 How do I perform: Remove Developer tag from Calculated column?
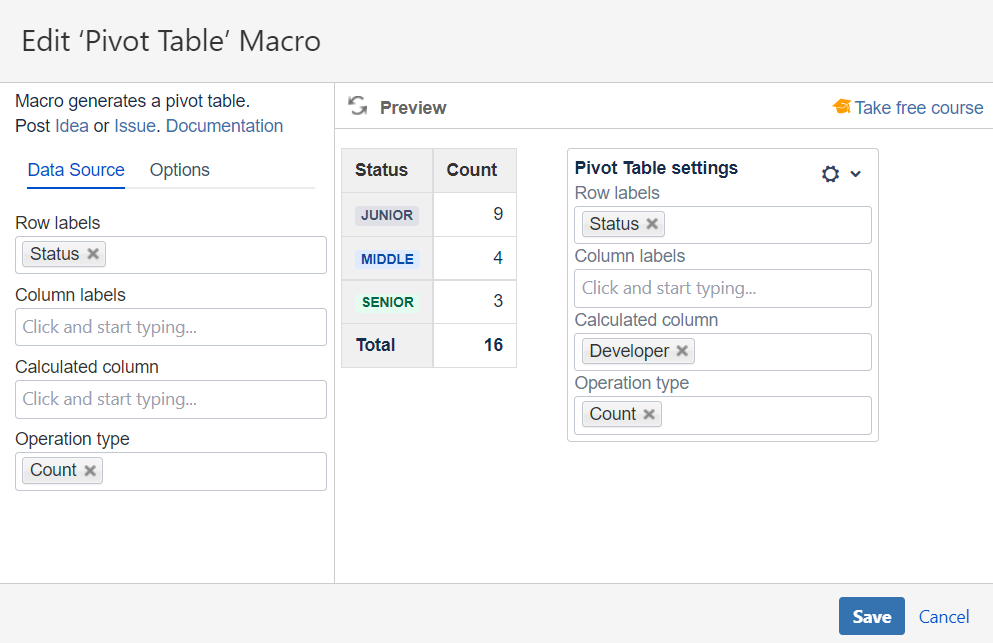(x=682, y=351)
